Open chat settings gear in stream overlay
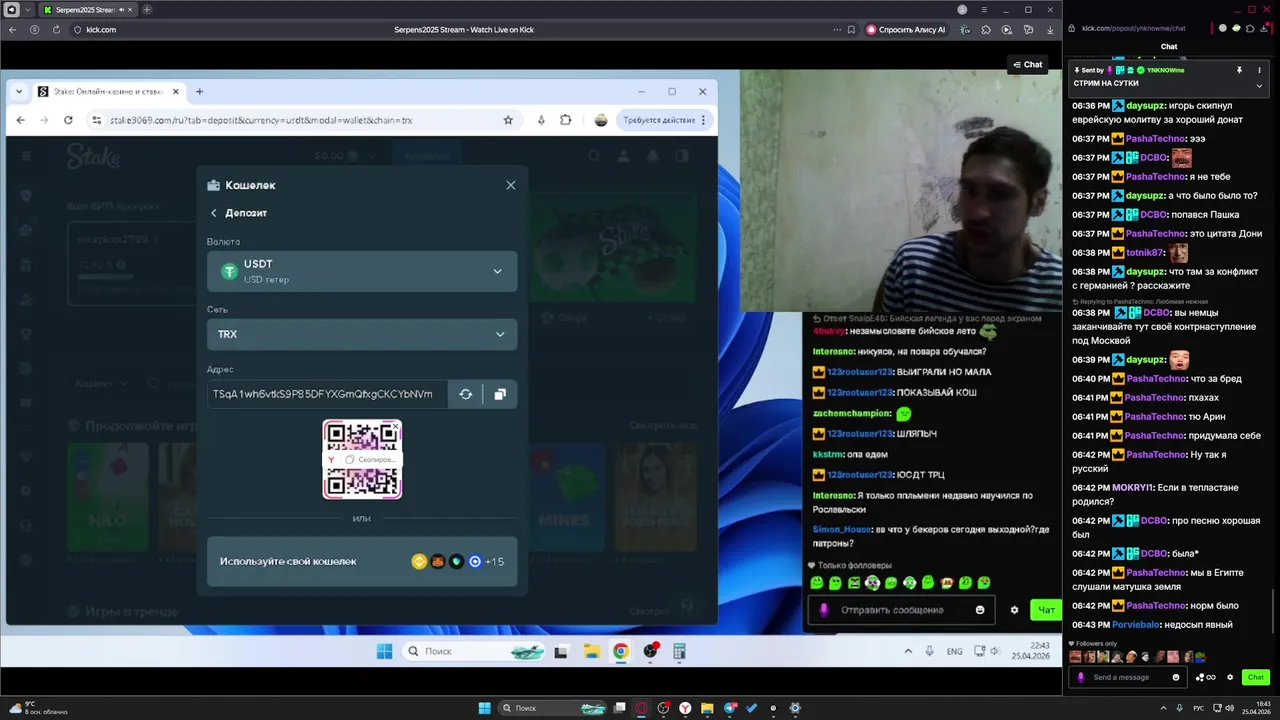This screenshot has height=720, width=1280. [1014, 610]
